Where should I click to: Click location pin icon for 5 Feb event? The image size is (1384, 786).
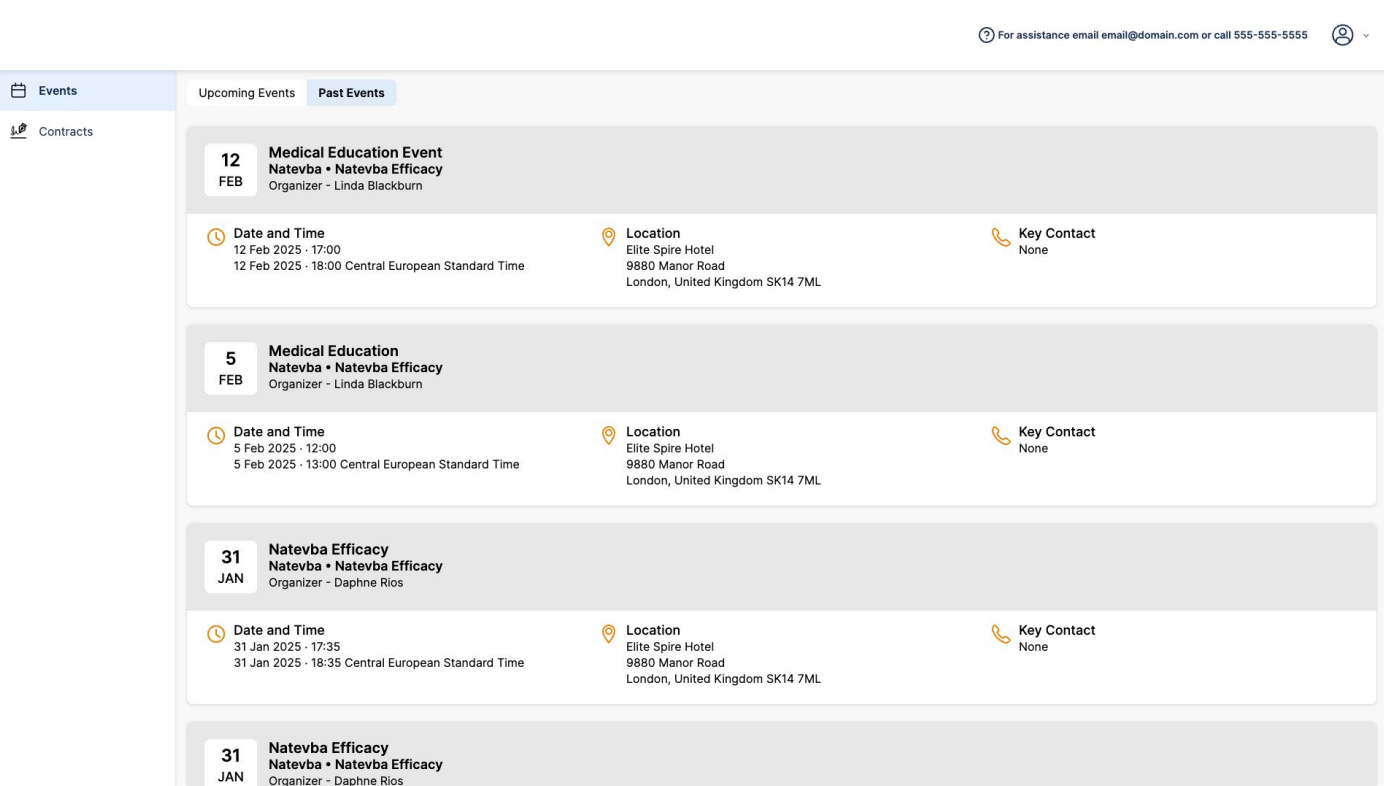click(608, 436)
